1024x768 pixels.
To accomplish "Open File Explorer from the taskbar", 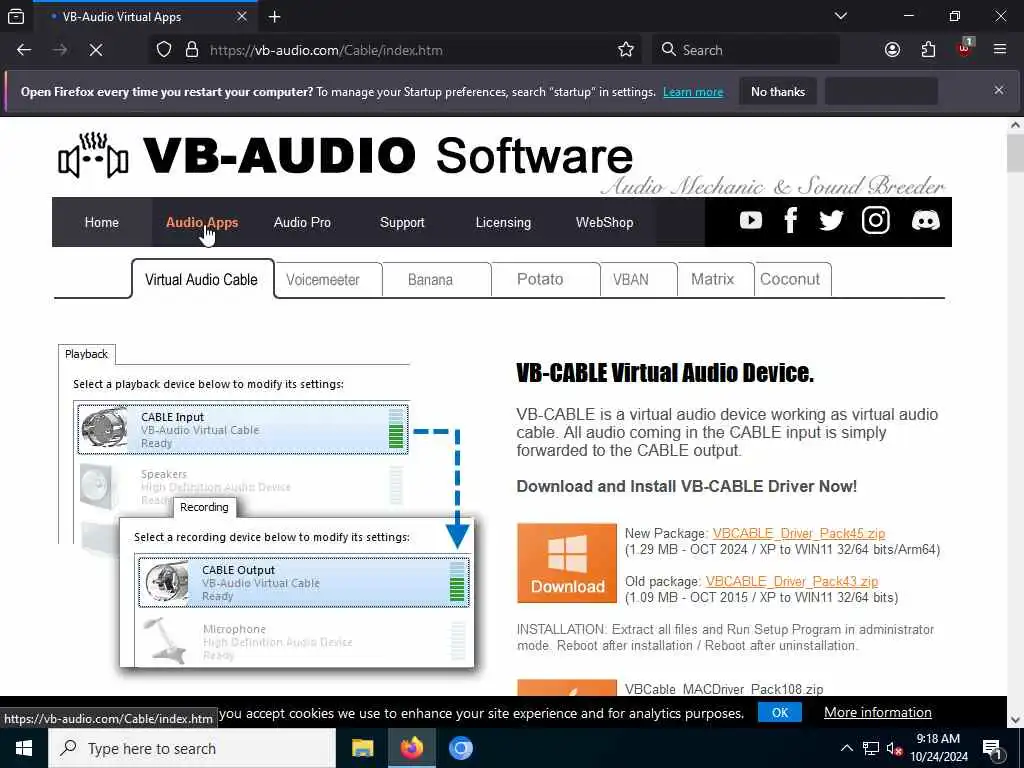I will tap(362, 748).
